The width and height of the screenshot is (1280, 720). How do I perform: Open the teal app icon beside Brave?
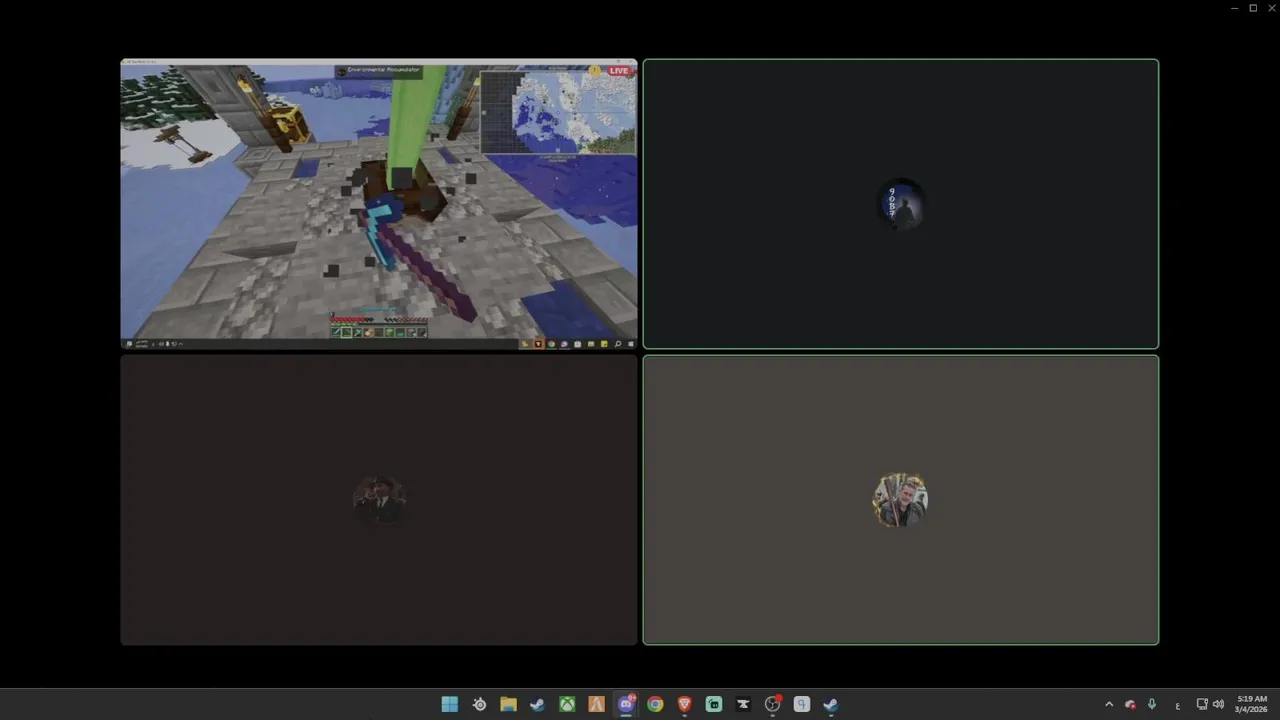(714, 704)
